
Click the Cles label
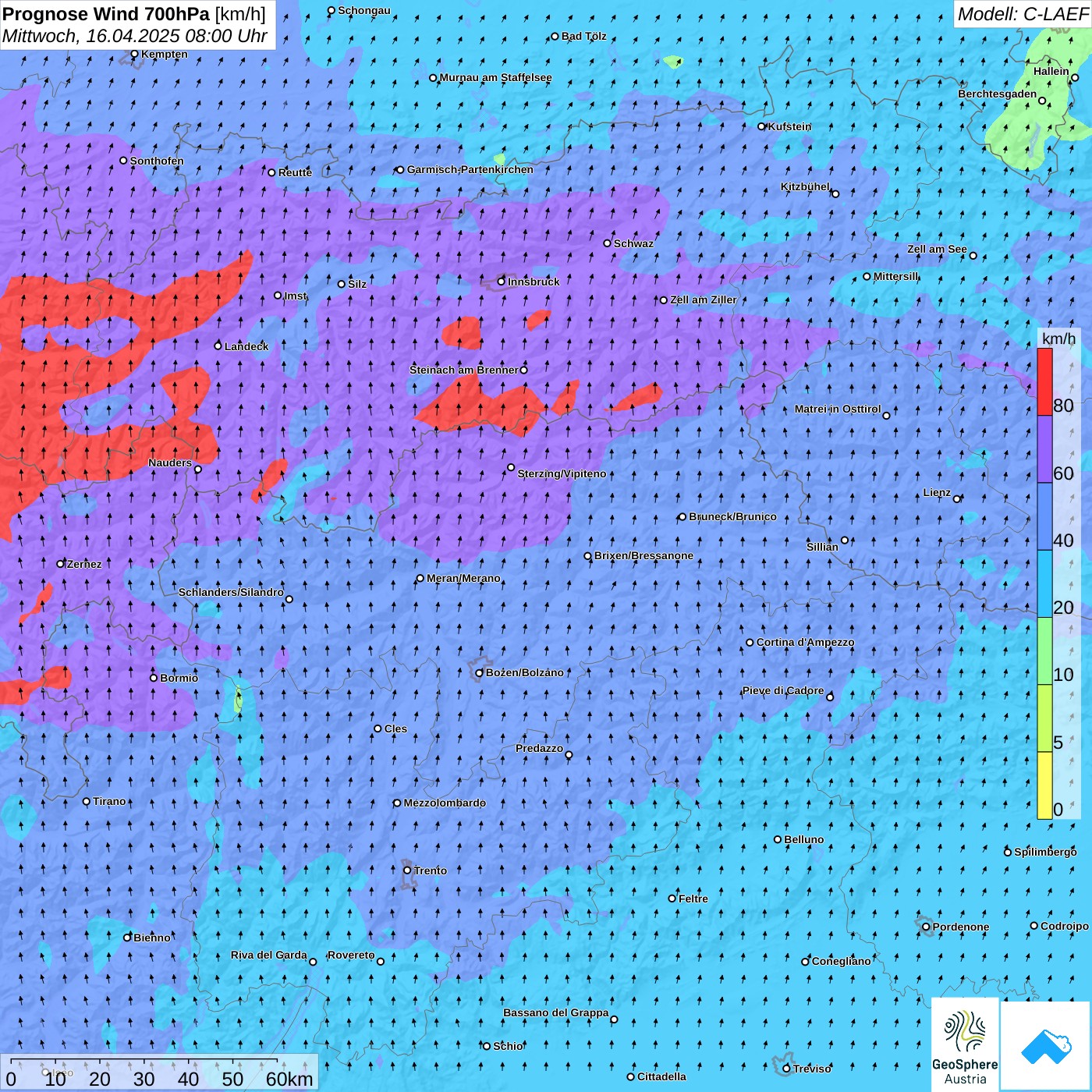pos(395,729)
